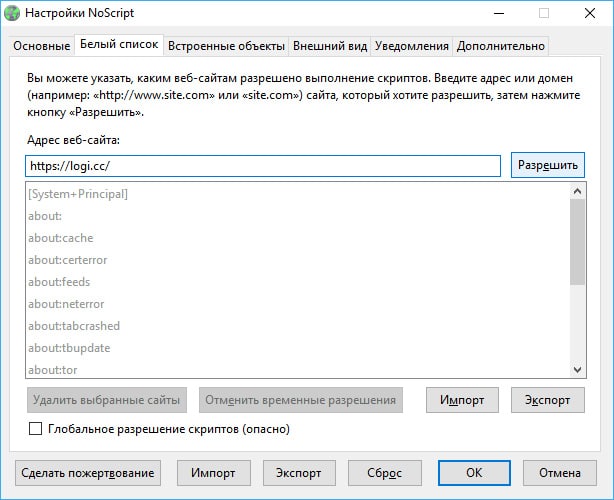
Task: Click Сделать пожертвование button
Action: (88, 473)
